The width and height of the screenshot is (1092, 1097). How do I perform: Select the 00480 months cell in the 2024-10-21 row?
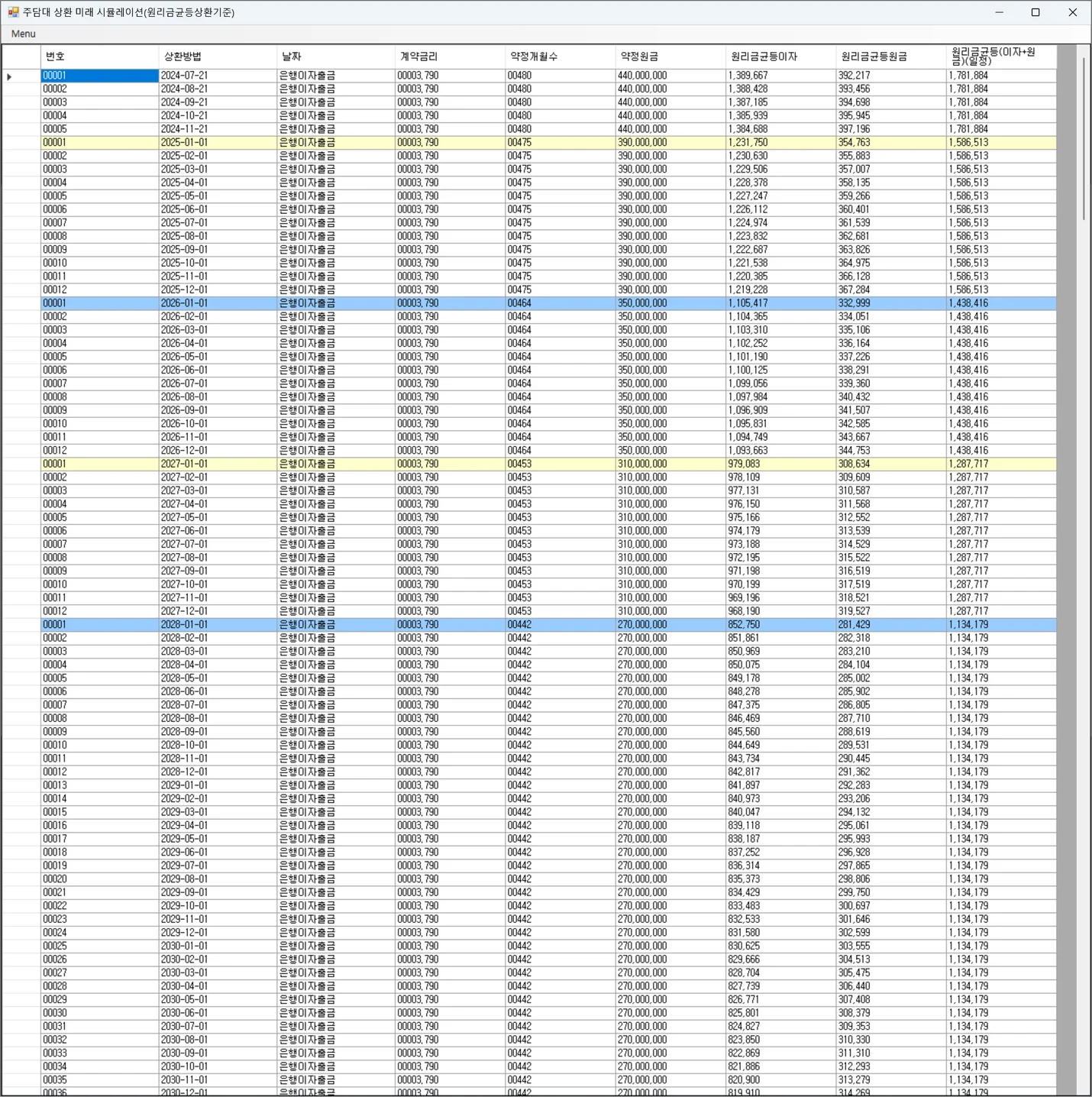(x=561, y=116)
